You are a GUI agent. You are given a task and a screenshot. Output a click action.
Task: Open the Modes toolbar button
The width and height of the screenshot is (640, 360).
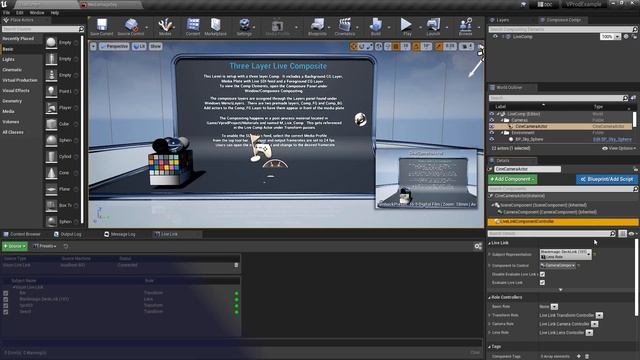165,27
